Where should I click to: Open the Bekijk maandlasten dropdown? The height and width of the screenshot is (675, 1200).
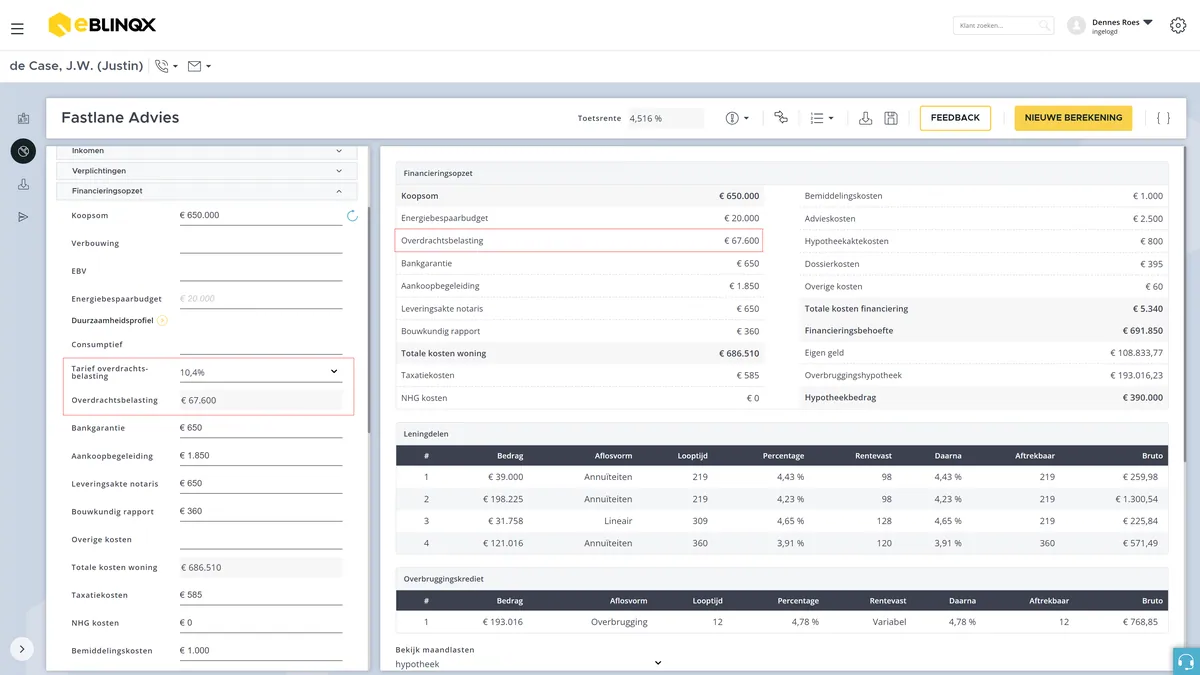[529, 663]
